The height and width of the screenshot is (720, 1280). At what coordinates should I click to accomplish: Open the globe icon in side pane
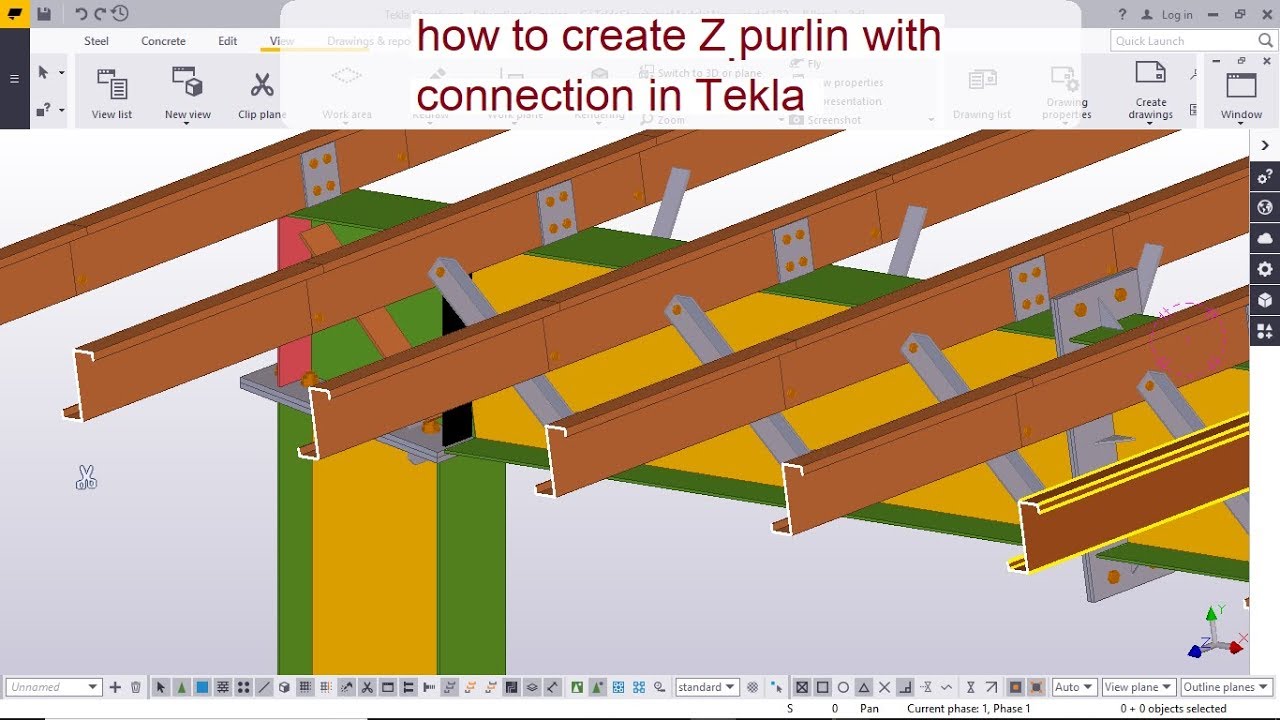click(1265, 208)
